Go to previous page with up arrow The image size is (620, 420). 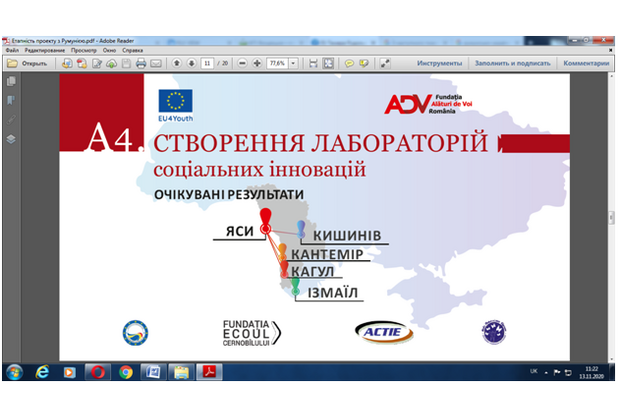pos(177,63)
